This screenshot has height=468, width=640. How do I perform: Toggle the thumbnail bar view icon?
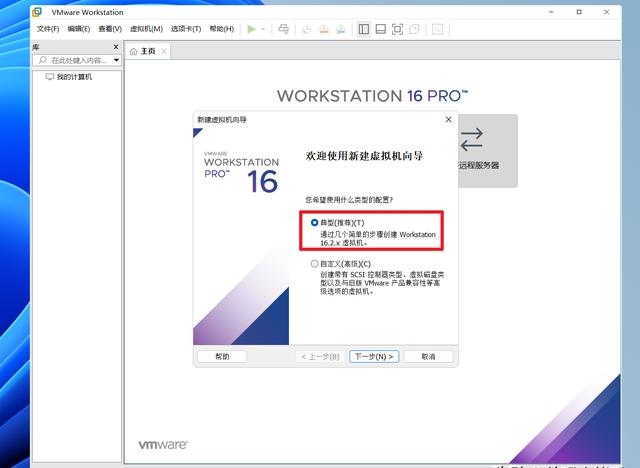click(380, 29)
